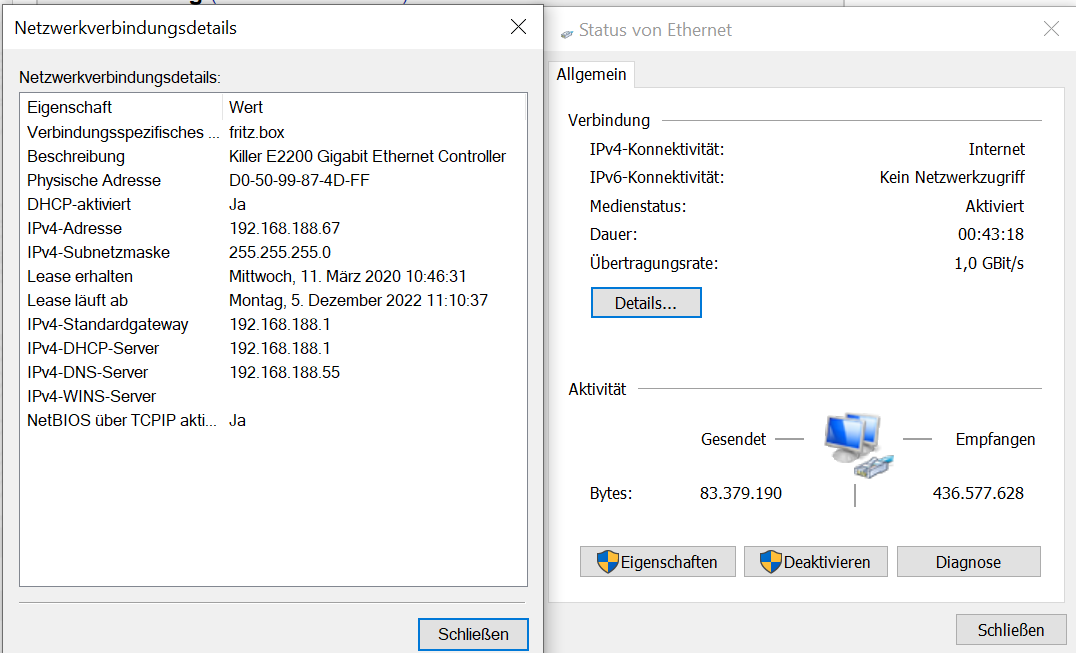The image size is (1076, 653).
Task: Close the Netzwerkverbindungsdetails dialog with X
Action: pos(519,27)
